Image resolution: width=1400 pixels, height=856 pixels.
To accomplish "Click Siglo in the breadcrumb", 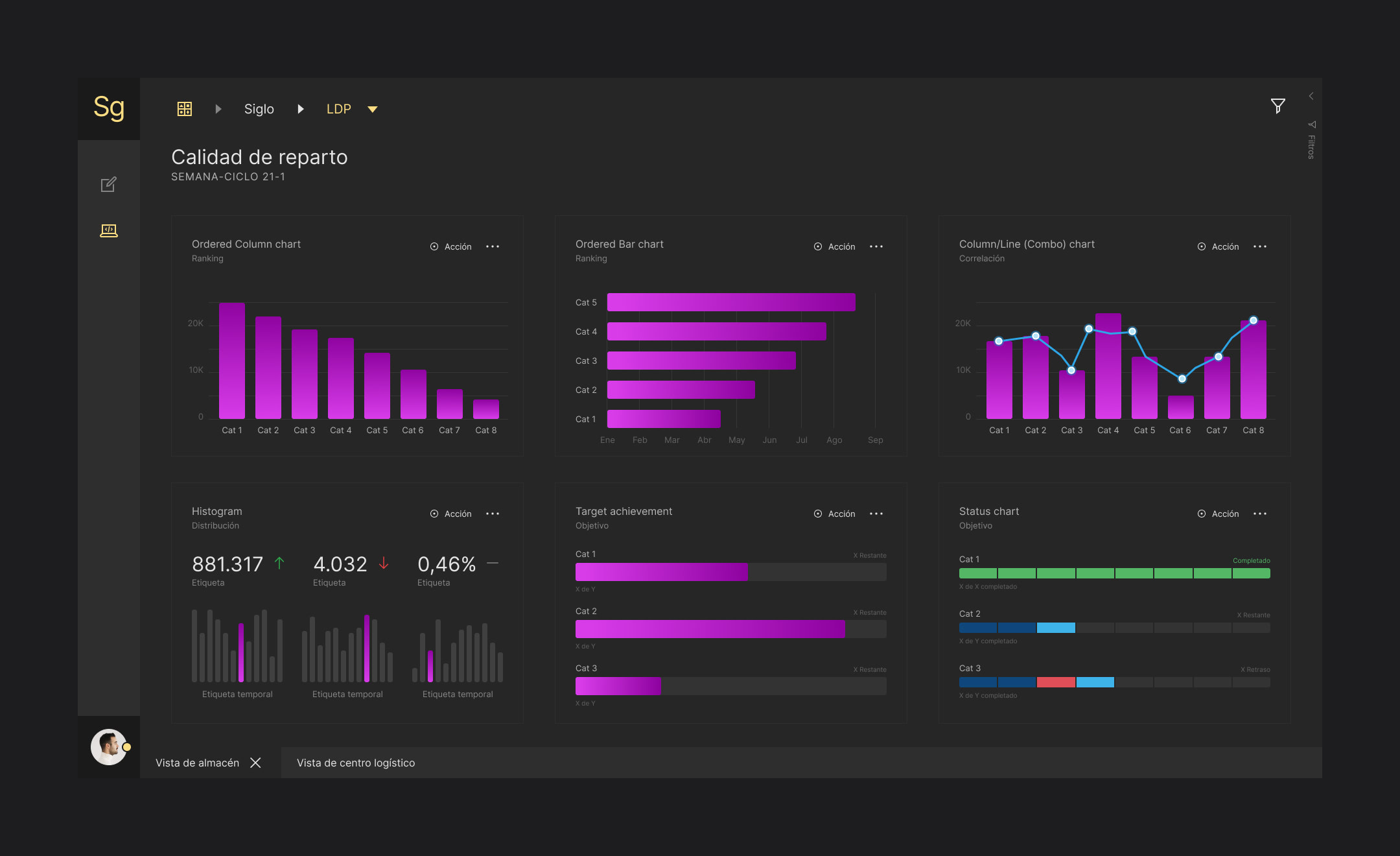I will click(259, 109).
